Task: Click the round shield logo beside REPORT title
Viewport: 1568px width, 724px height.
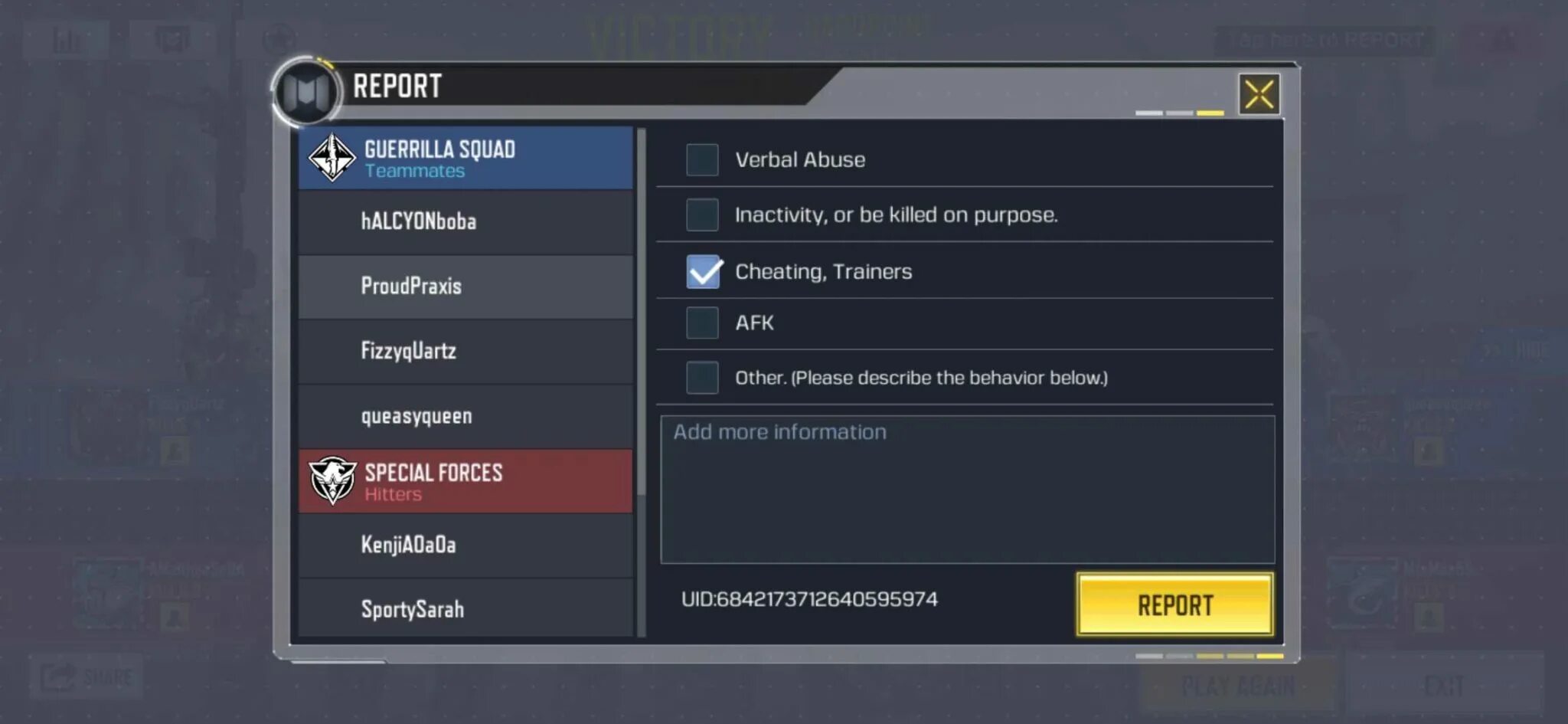Action: coord(306,93)
